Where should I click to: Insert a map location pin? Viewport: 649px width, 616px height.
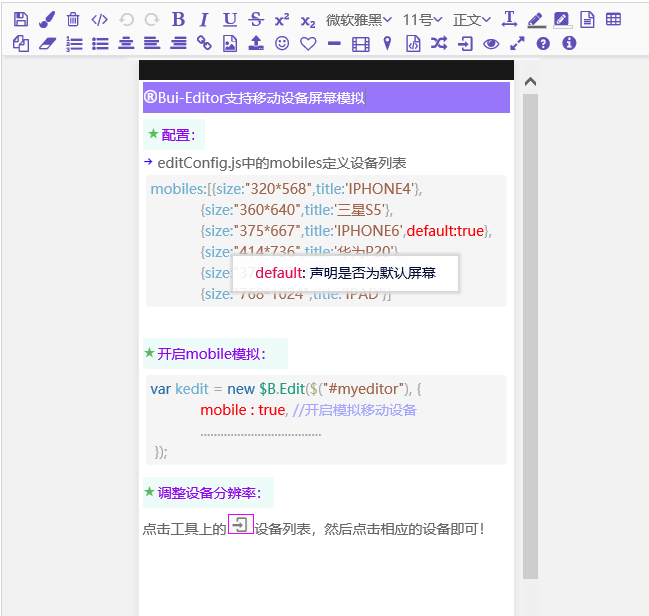(387, 43)
